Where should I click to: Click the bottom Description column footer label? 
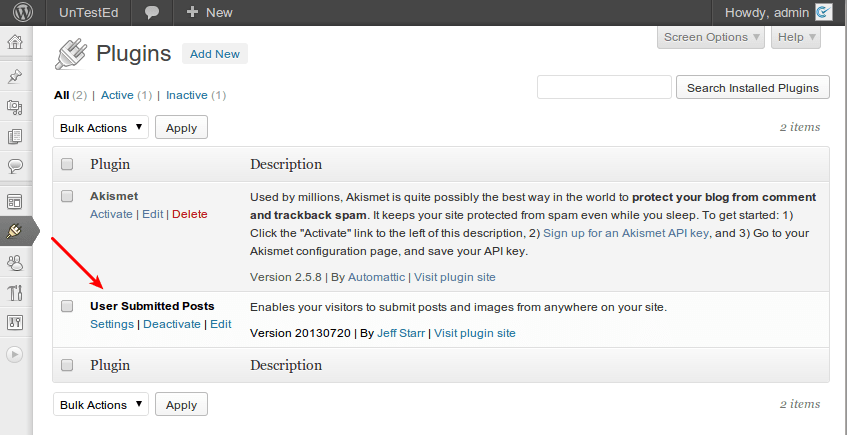(286, 365)
